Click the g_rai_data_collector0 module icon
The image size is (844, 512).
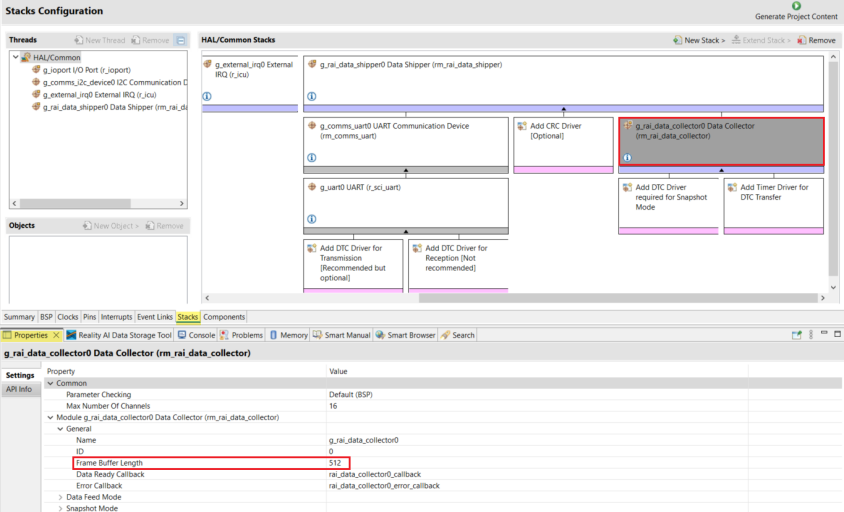point(628,125)
